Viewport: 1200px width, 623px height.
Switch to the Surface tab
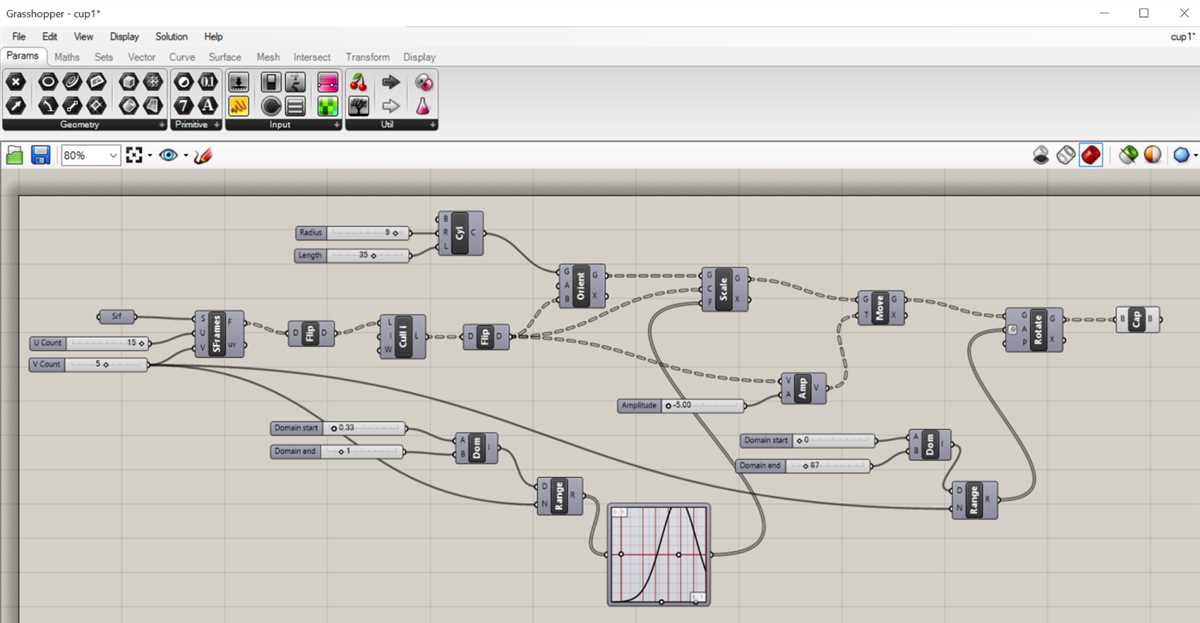coord(224,57)
